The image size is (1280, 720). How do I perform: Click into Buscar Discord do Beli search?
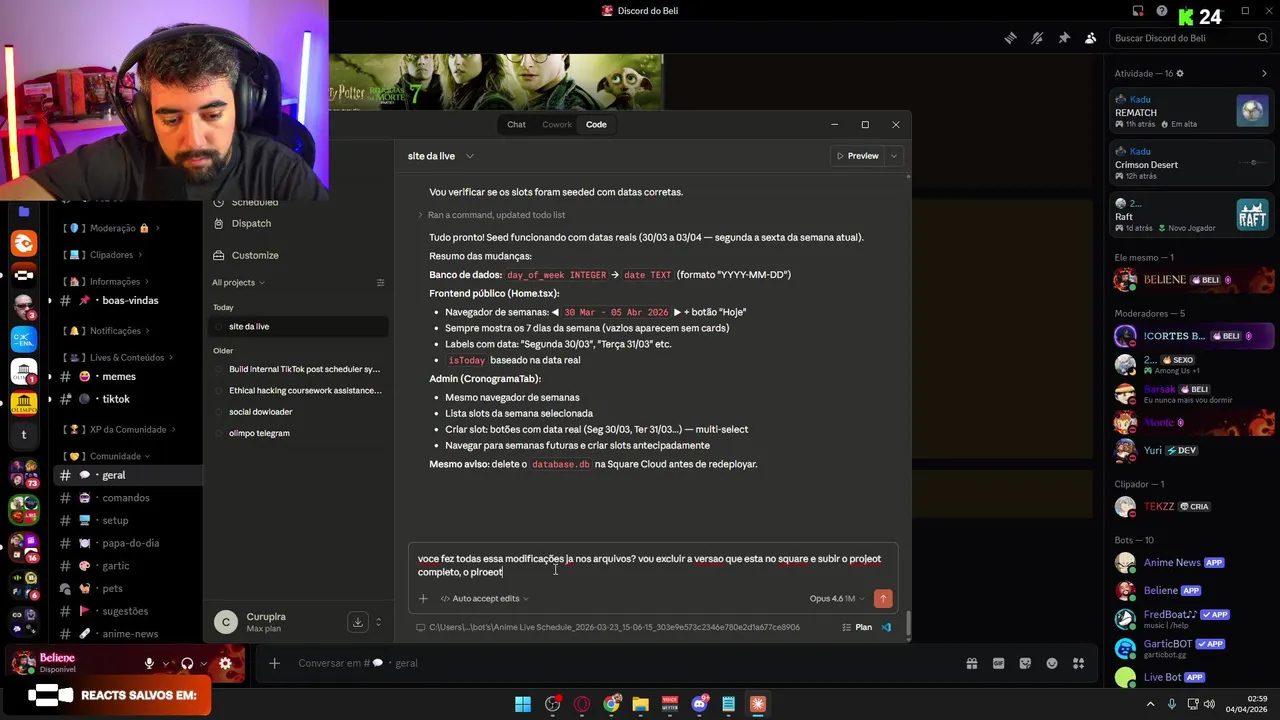1190,38
